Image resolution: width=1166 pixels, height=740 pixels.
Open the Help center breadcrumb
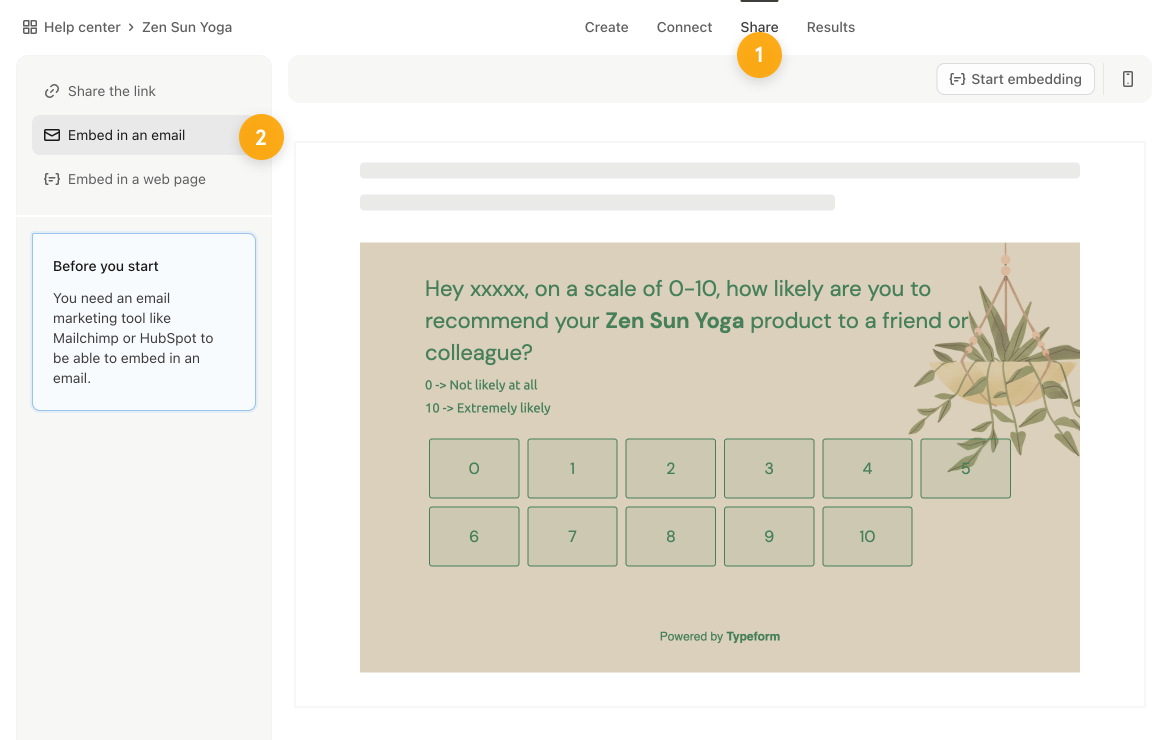point(82,28)
